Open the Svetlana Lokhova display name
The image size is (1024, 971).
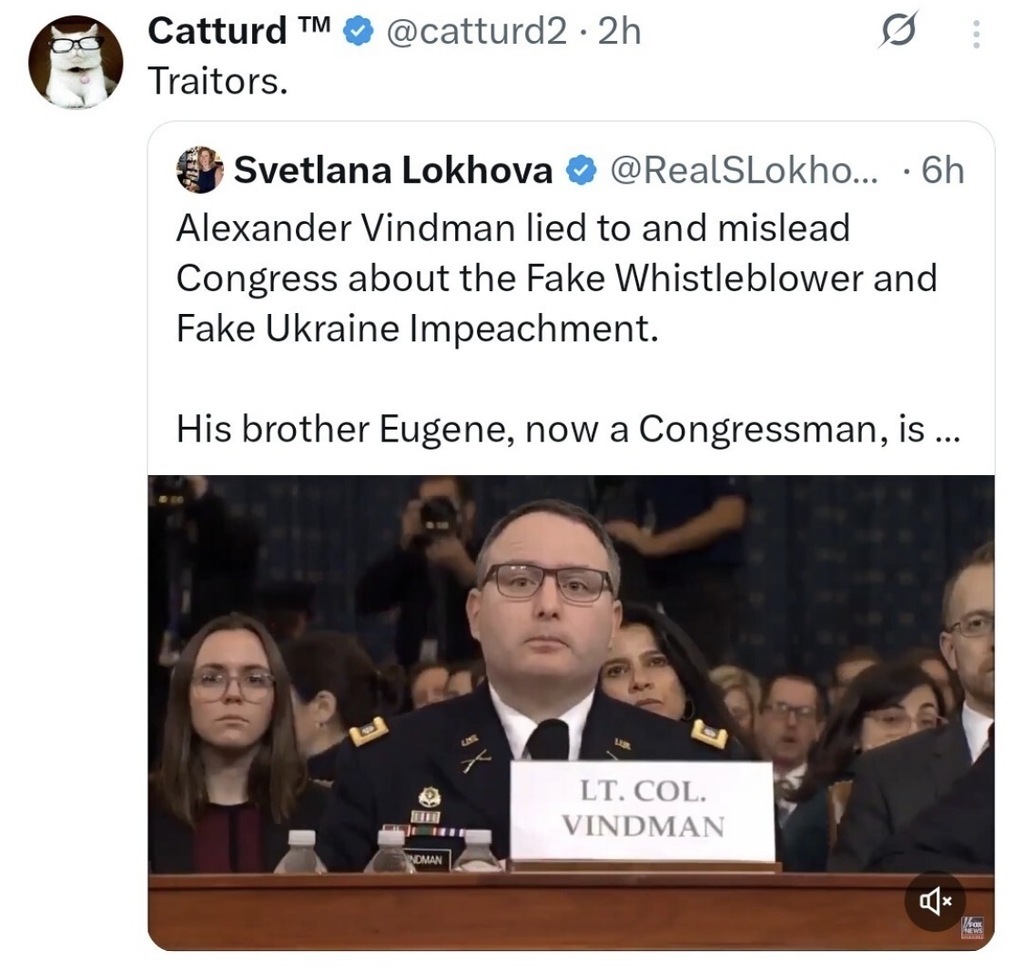point(393,171)
